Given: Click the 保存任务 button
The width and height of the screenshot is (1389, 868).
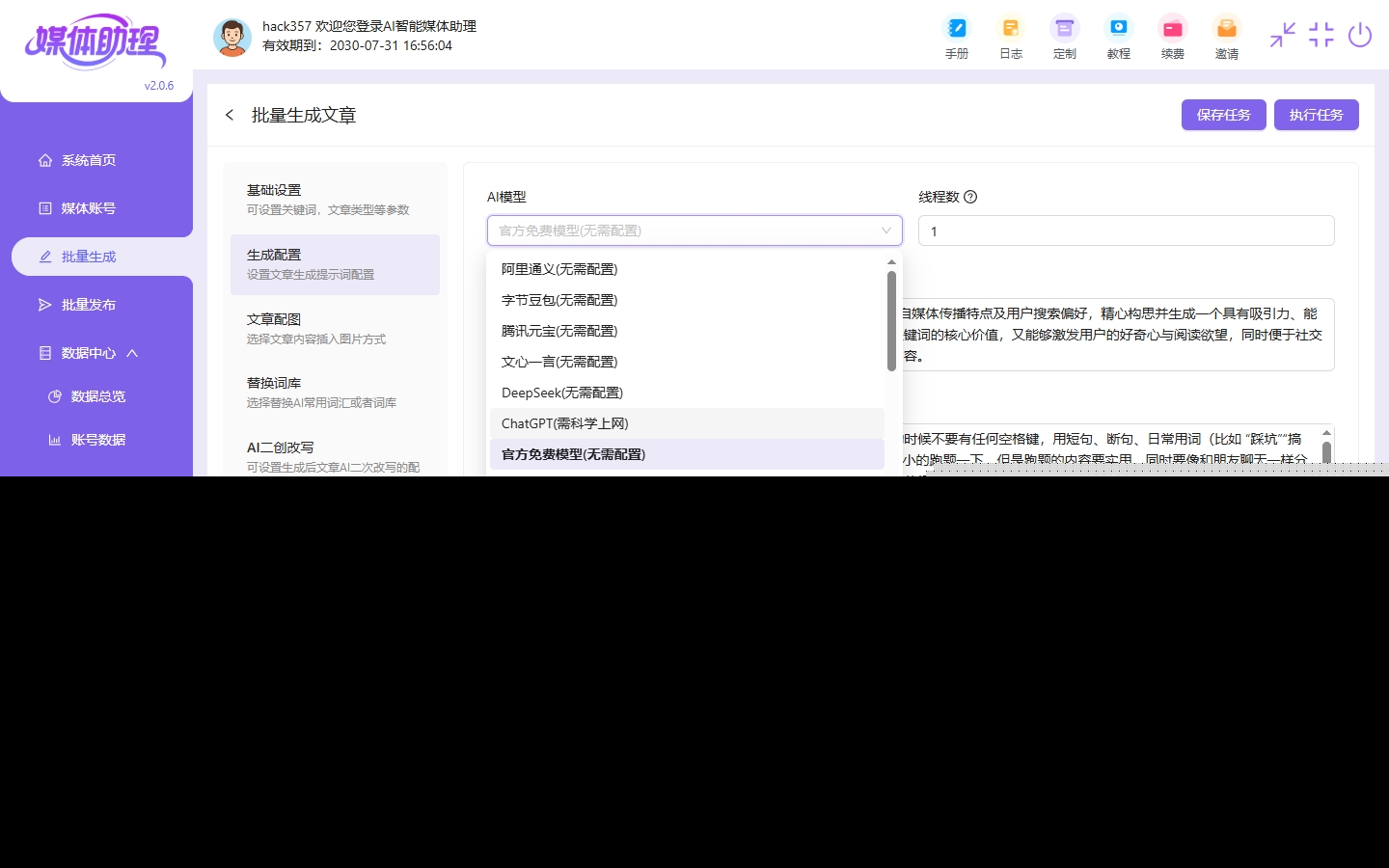Looking at the screenshot, I should (x=1223, y=115).
